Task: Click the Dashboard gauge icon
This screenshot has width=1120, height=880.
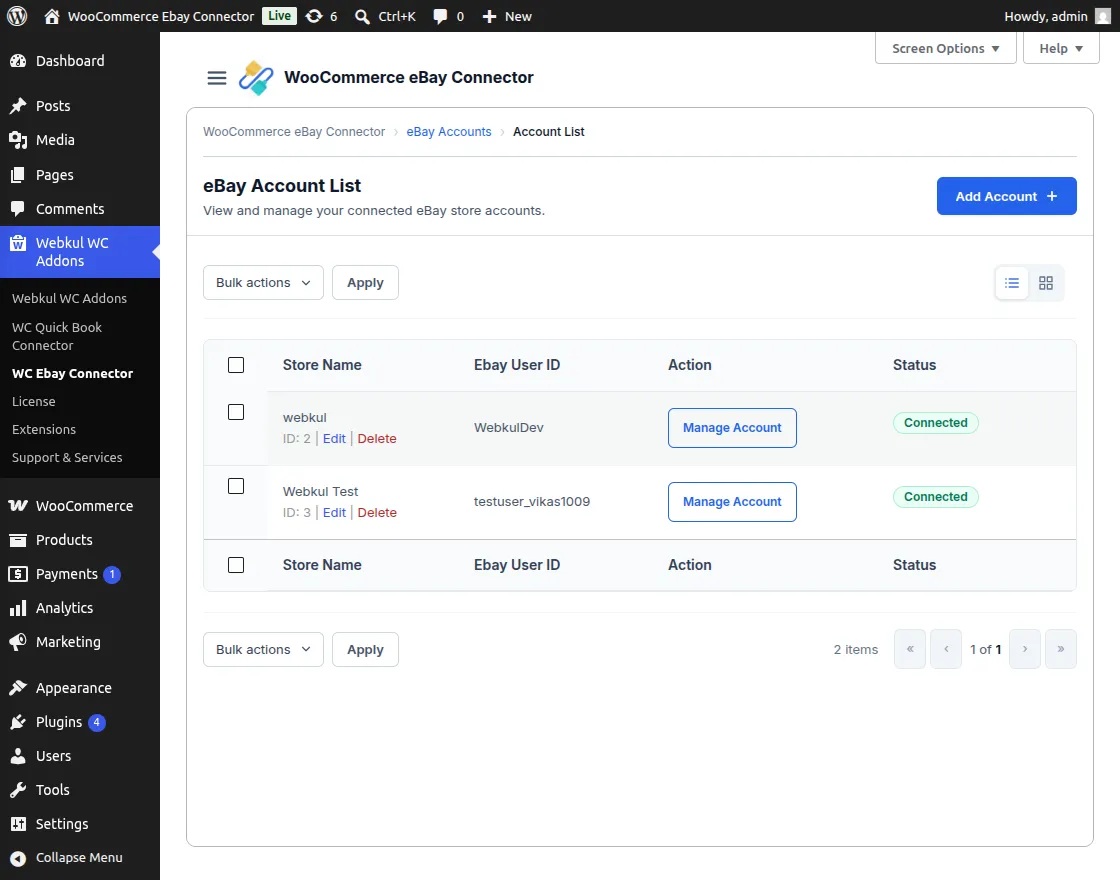Action: pyautogui.click(x=18, y=61)
